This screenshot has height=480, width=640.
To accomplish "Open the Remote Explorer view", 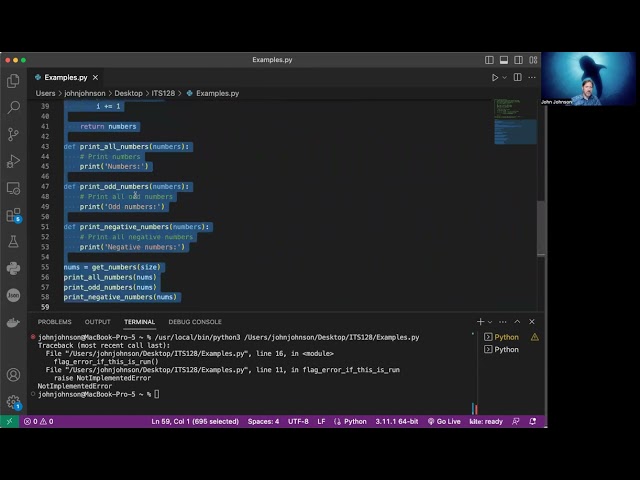I will pyautogui.click(x=13, y=188).
